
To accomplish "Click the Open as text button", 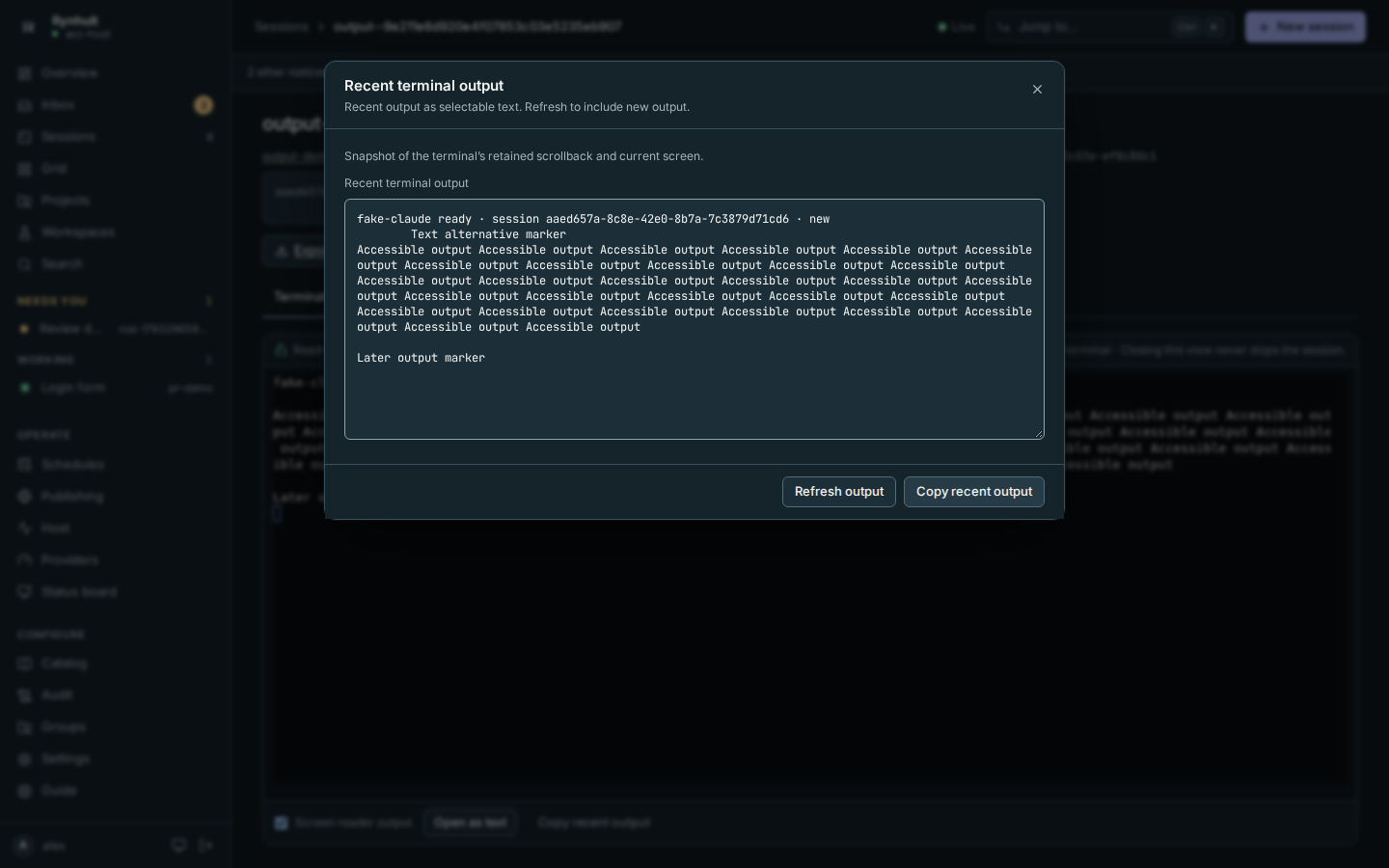I will coord(470,823).
